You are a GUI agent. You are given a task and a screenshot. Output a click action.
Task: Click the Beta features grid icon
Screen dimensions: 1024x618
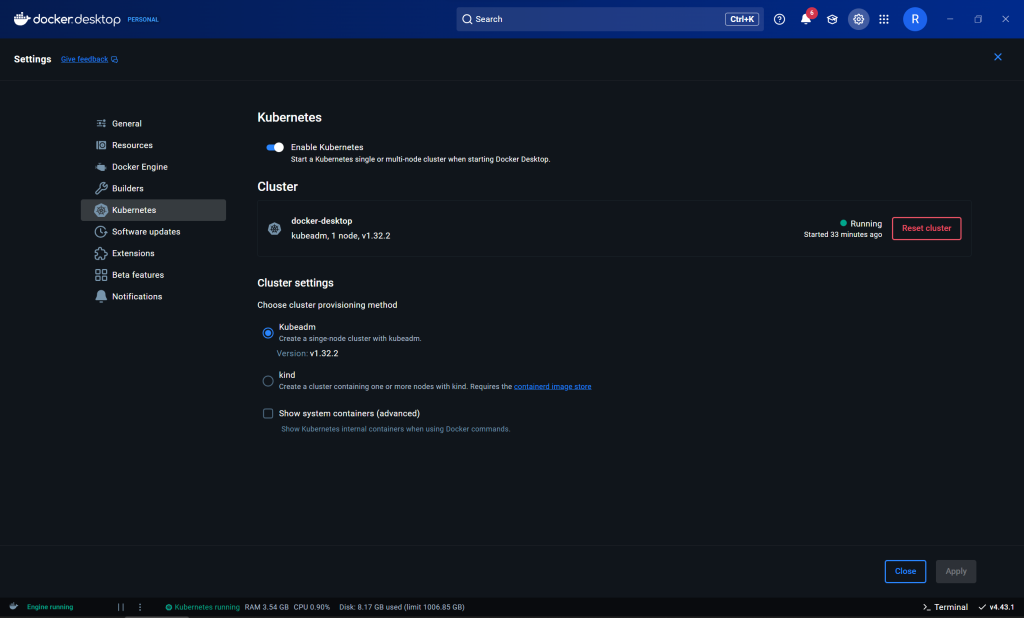(101, 274)
